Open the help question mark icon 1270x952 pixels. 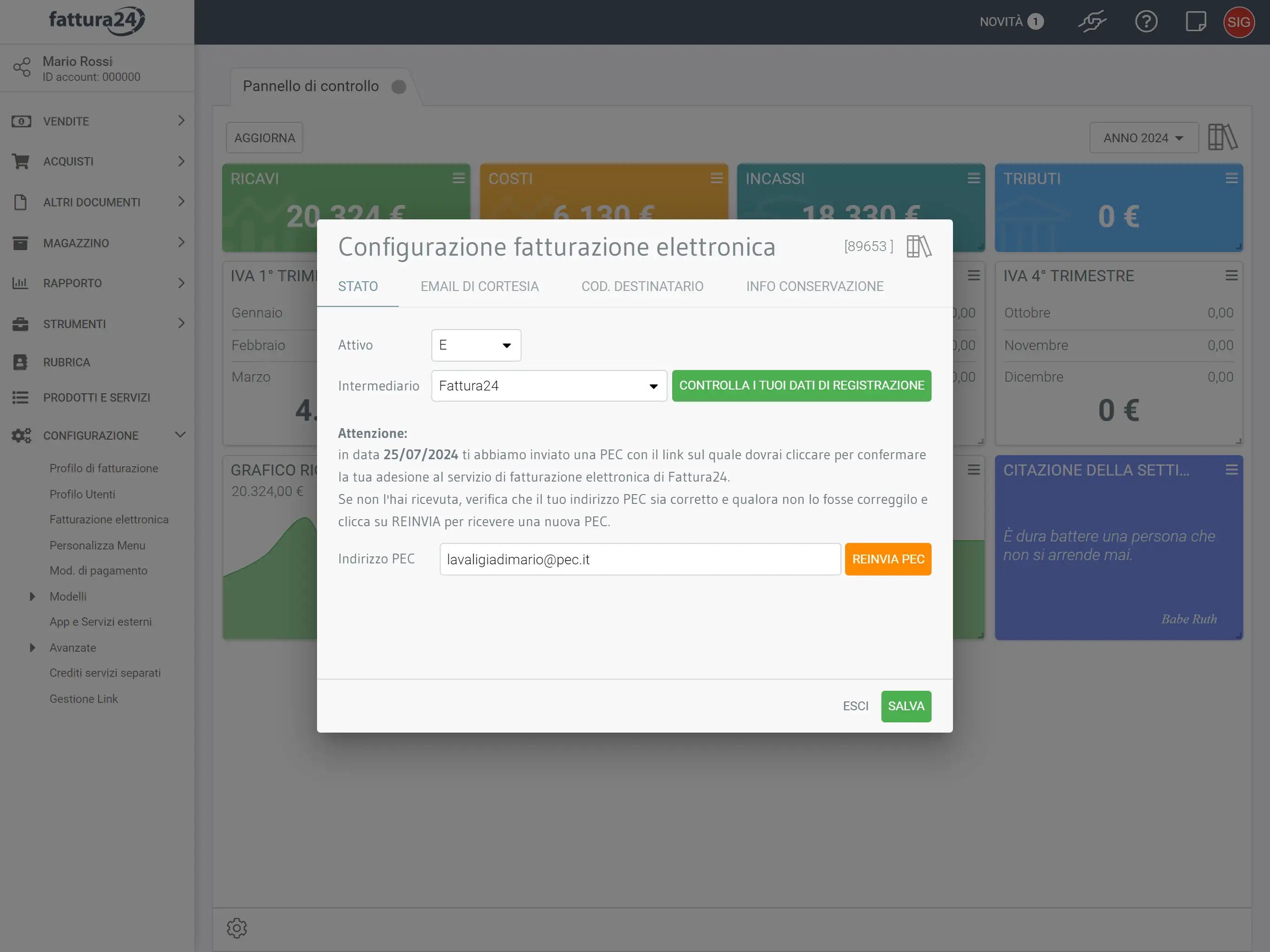click(x=1146, y=22)
